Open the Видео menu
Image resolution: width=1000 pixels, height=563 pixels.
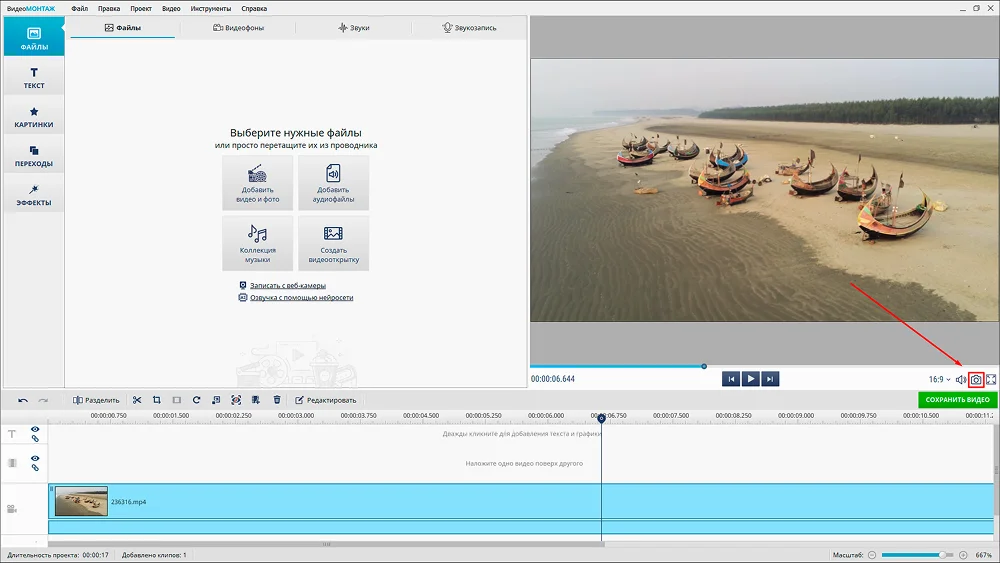click(171, 8)
